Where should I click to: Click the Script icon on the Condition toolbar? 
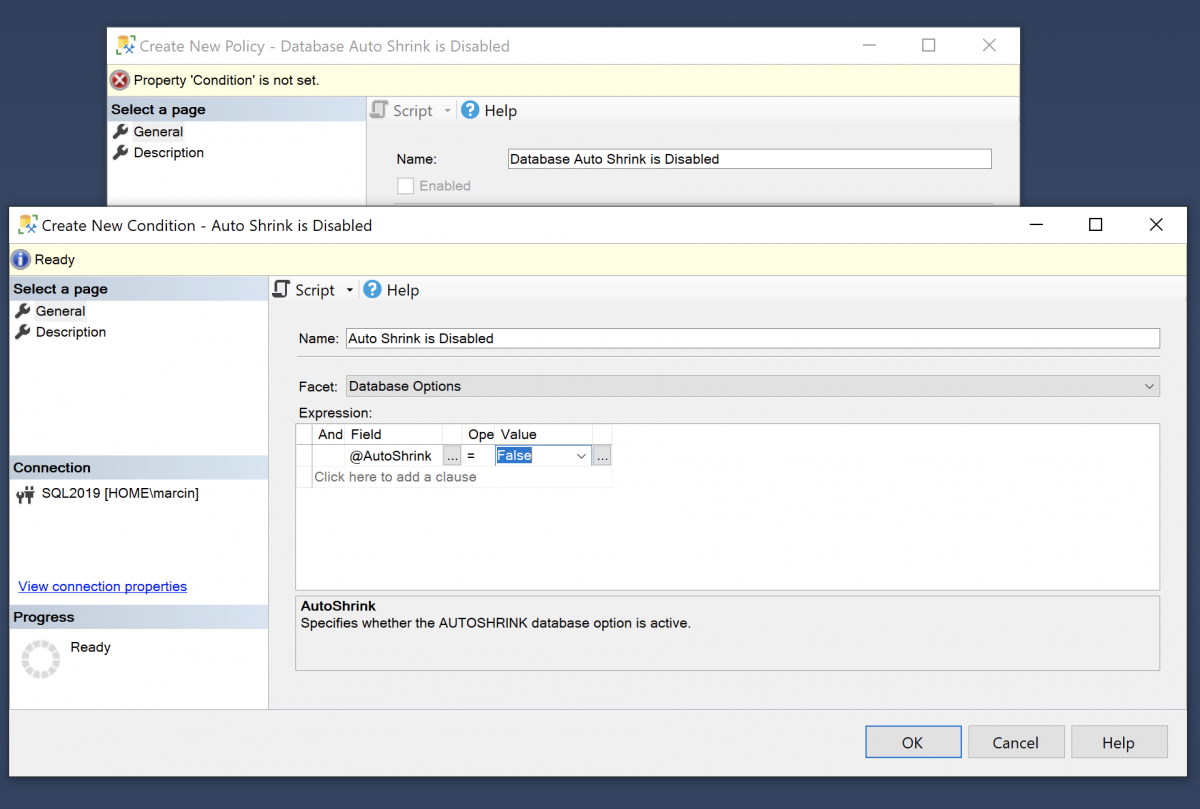(x=279, y=290)
